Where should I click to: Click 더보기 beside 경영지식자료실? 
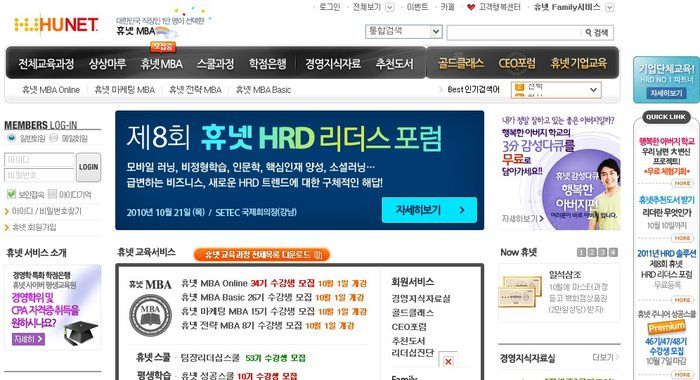[x=605, y=358]
